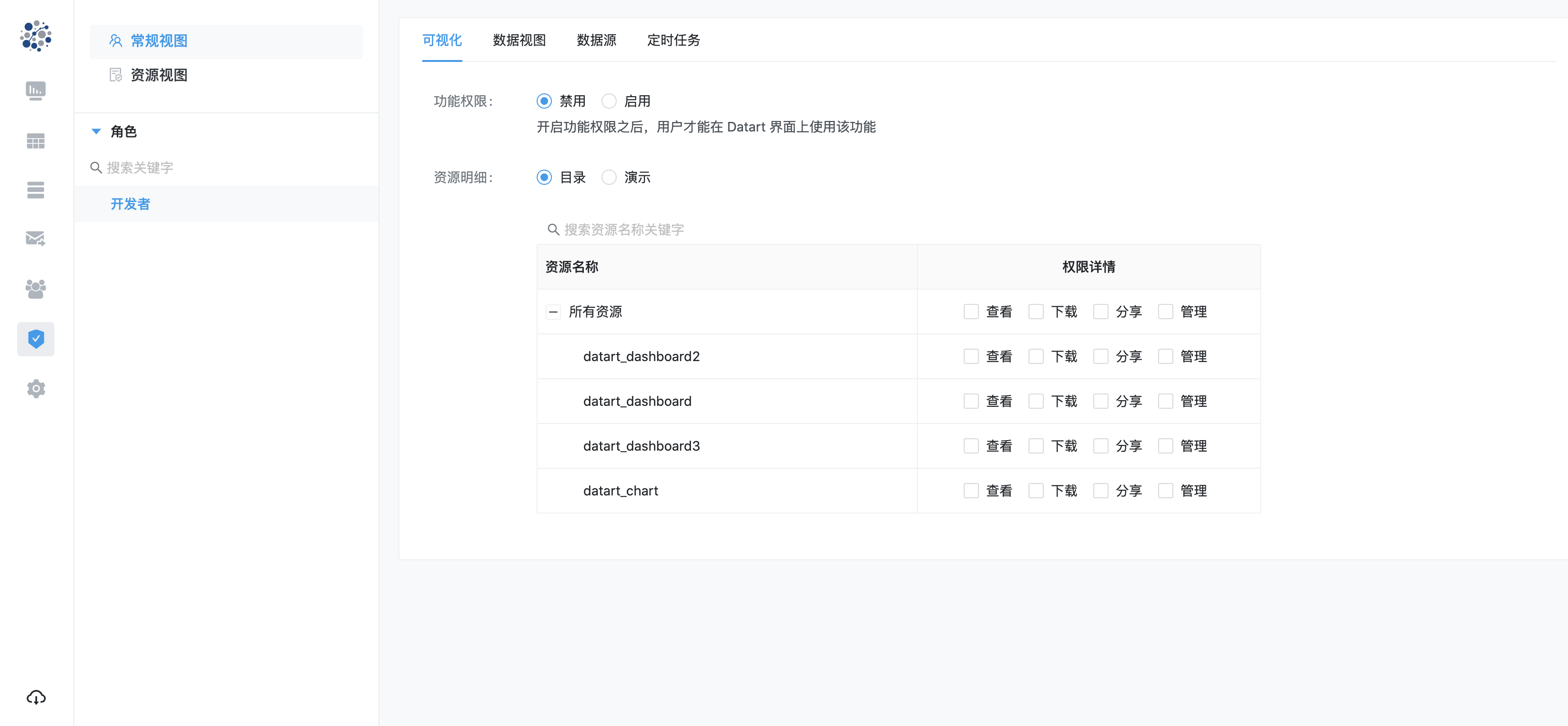Collapse the 角色 section arrow
Screen dimensions: 1568x726
tap(96, 131)
